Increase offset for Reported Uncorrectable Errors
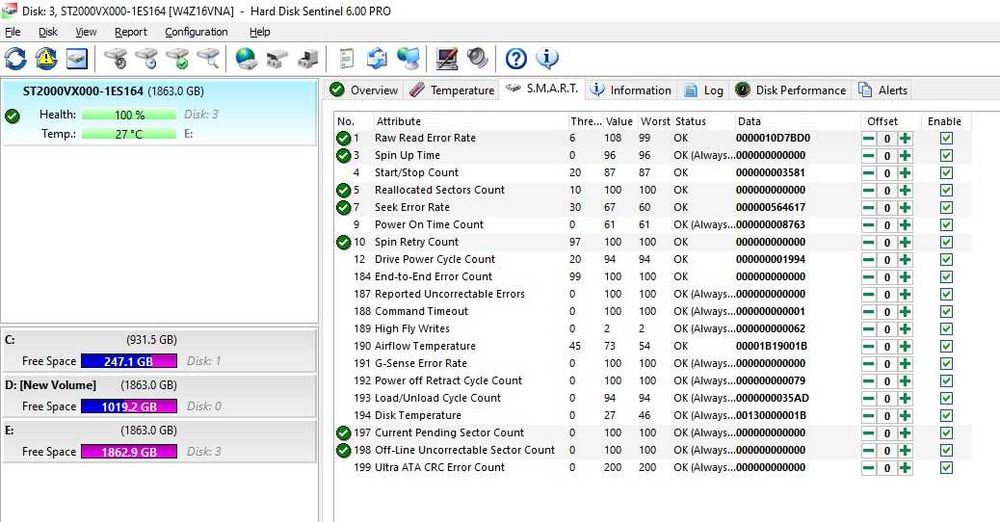Screen dimensions: 1000x522 [905, 294]
